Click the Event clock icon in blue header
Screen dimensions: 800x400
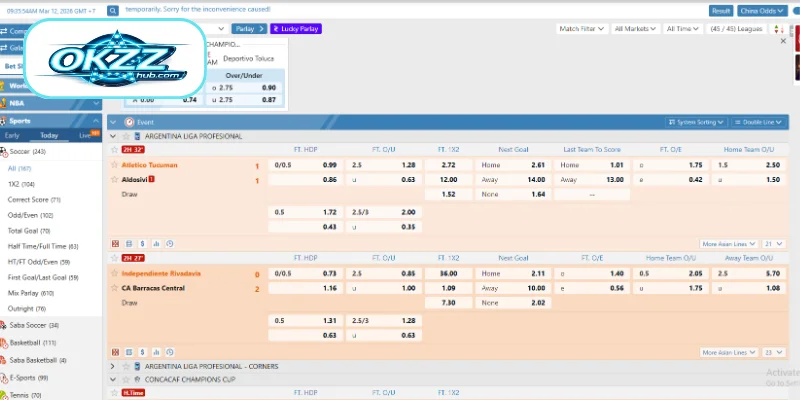(129, 122)
